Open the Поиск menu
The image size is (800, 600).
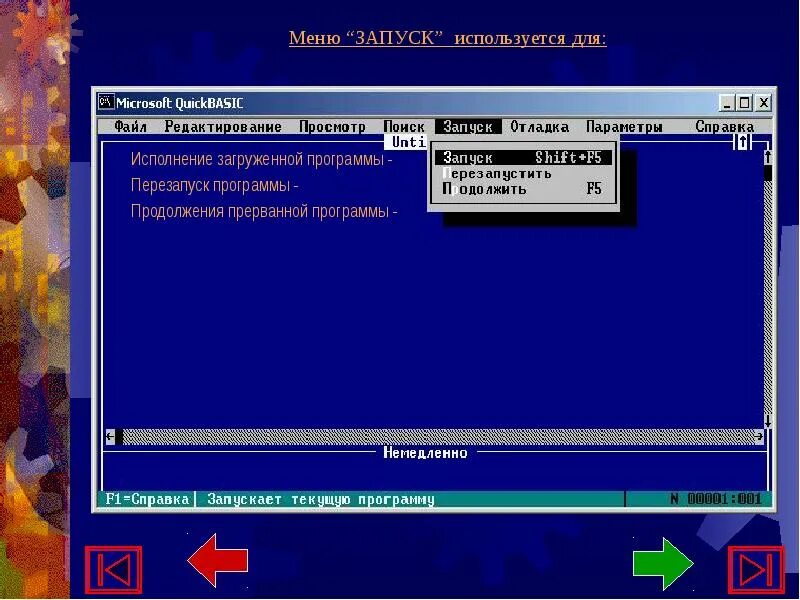[404, 127]
